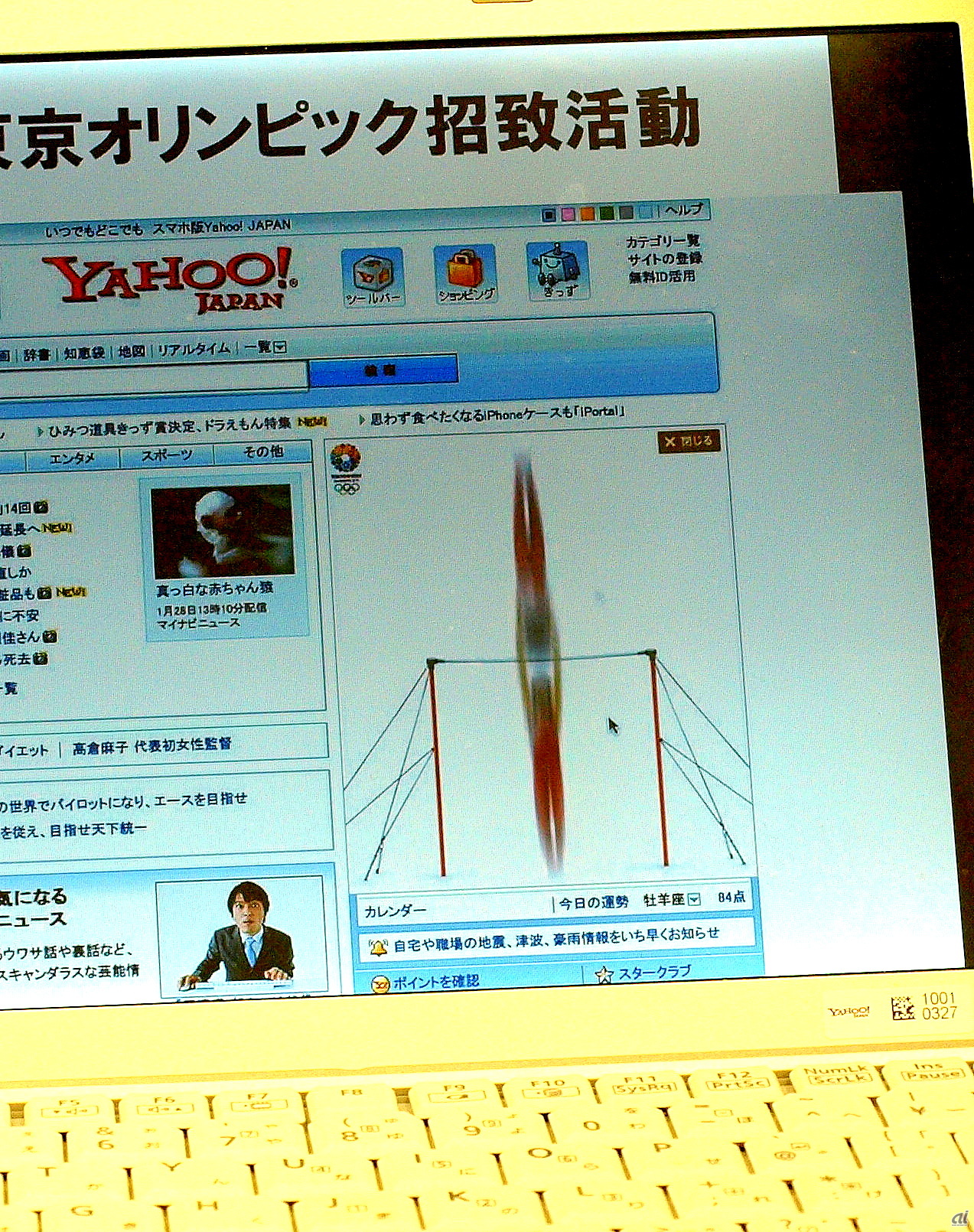Select the gray theme color swatch
This screenshot has width=974, height=1232.
click(626, 213)
